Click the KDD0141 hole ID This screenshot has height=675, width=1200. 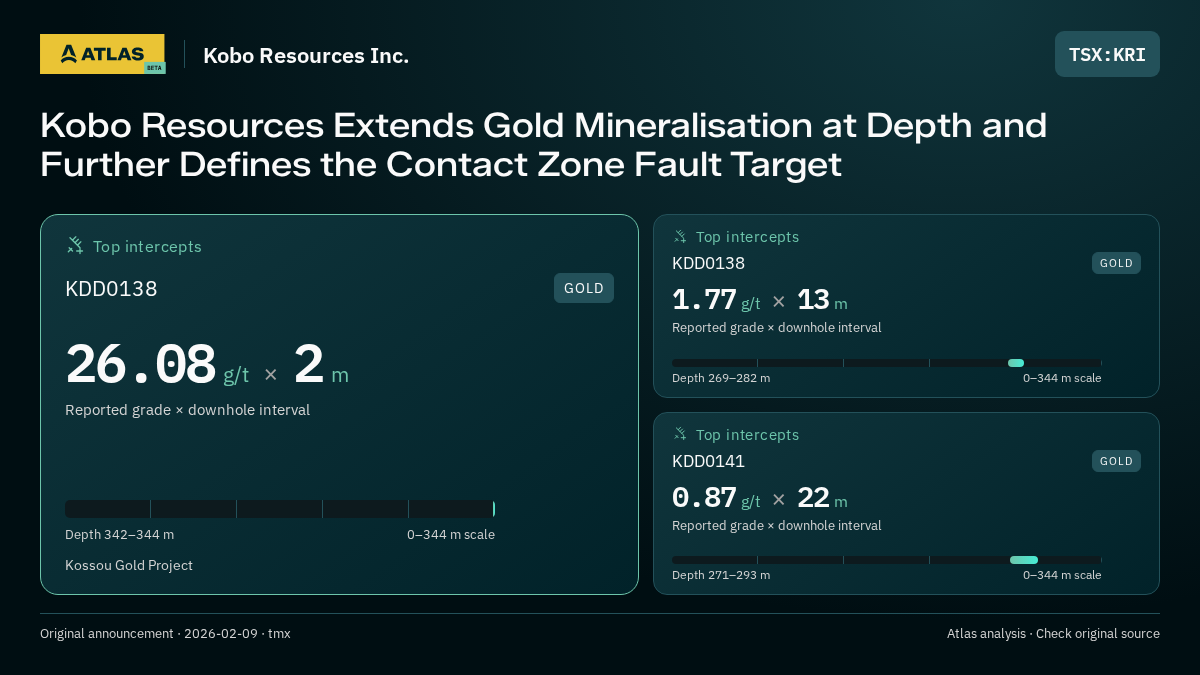[708, 461]
